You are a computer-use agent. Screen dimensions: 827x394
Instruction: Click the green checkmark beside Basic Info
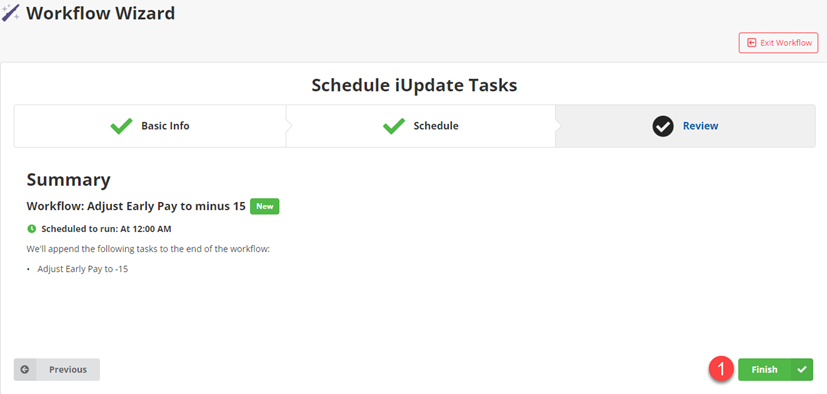[121, 126]
